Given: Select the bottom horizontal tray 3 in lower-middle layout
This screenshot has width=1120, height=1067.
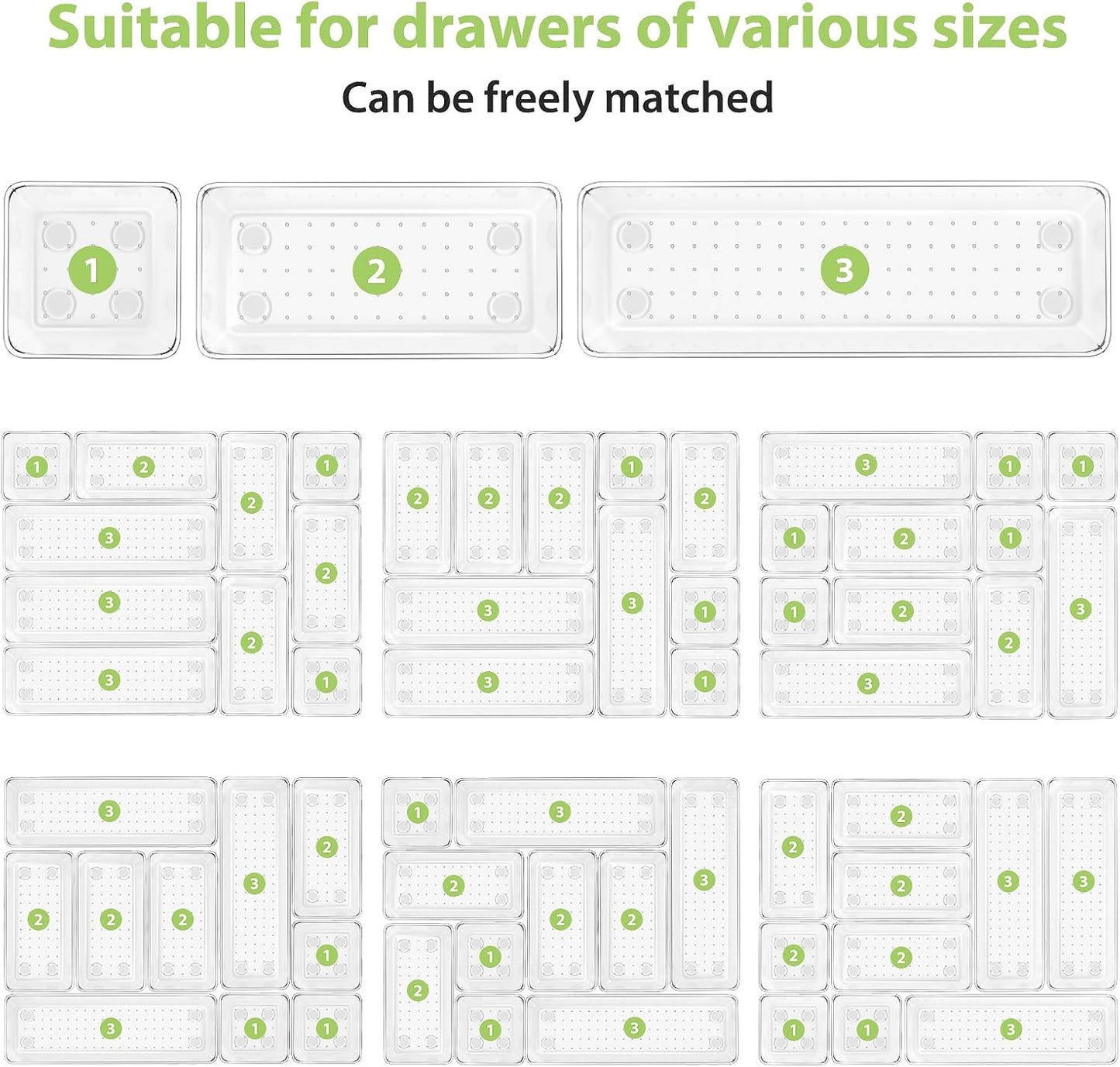Looking at the screenshot, I should (632, 1029).
